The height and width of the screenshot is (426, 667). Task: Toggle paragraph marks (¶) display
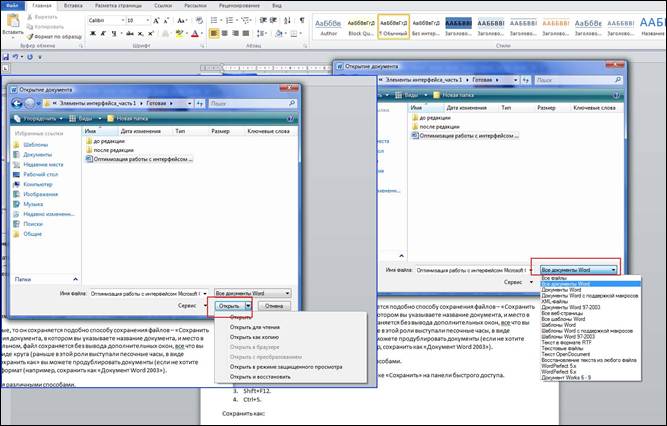[x=302, y=20]
